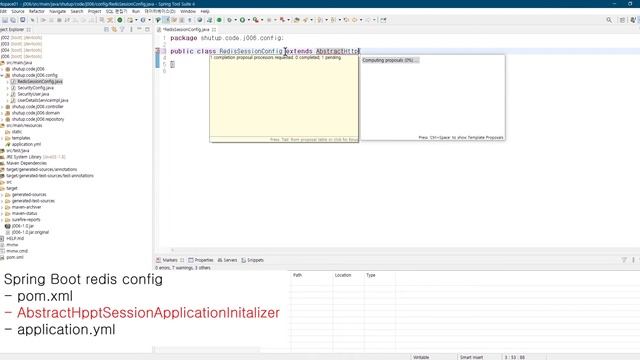Open the Run menu
This screenshot has width=640, height=360.
tap(136, 11)
